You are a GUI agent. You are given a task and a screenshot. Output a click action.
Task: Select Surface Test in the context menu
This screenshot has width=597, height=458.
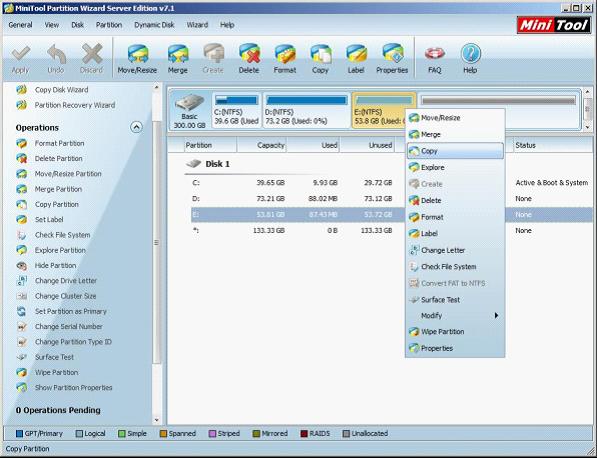click(x=455, y=300)
